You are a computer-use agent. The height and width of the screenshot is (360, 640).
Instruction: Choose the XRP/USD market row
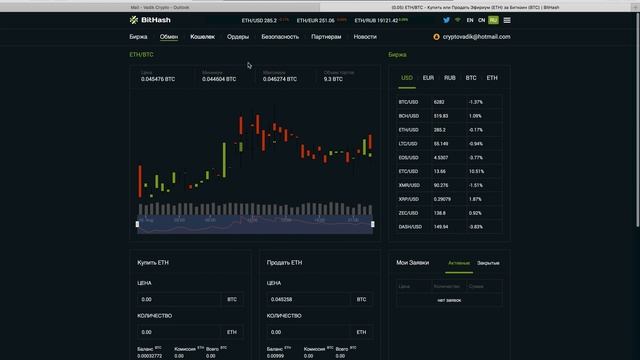click(x=449, y=199)
